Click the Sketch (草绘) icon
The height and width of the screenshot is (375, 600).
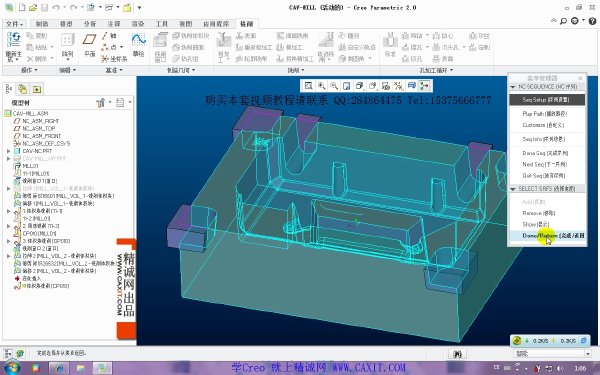(139, 39)
